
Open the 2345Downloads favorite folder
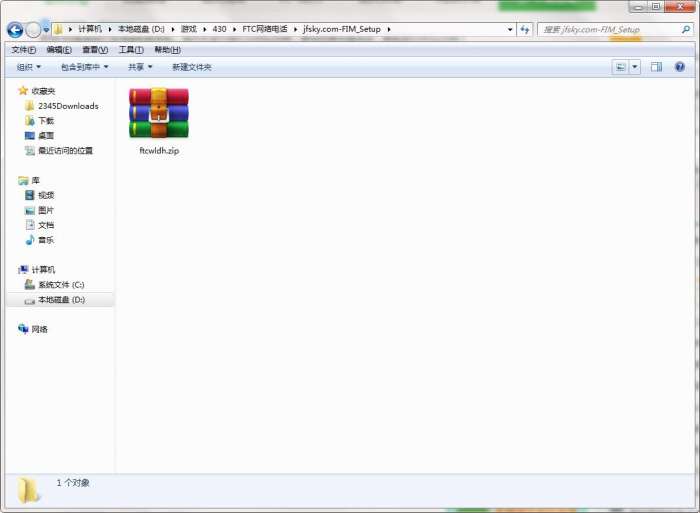[68, 106]
